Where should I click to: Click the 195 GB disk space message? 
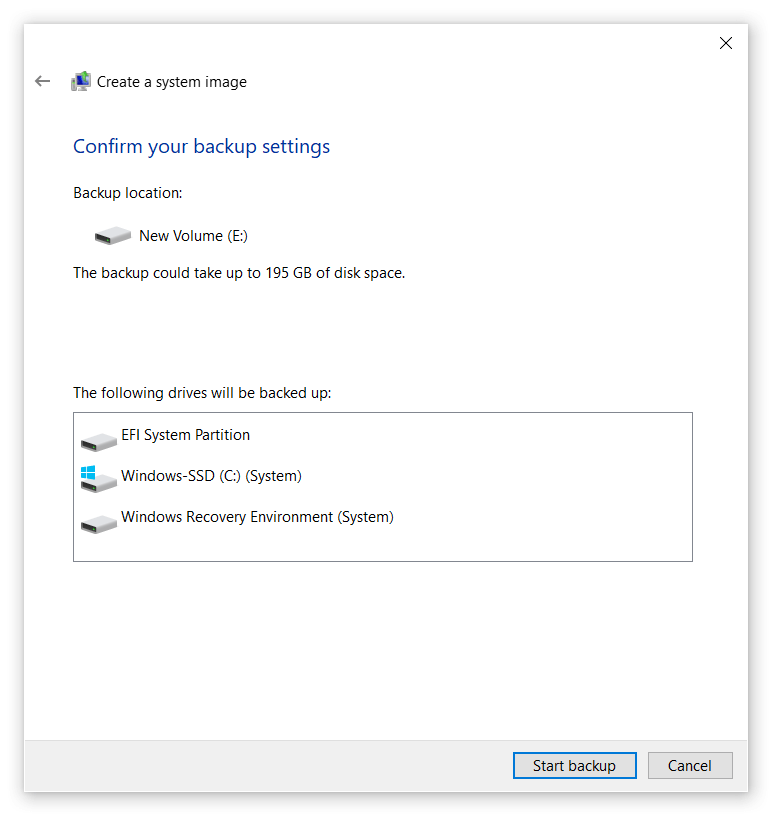coord(239,273)
